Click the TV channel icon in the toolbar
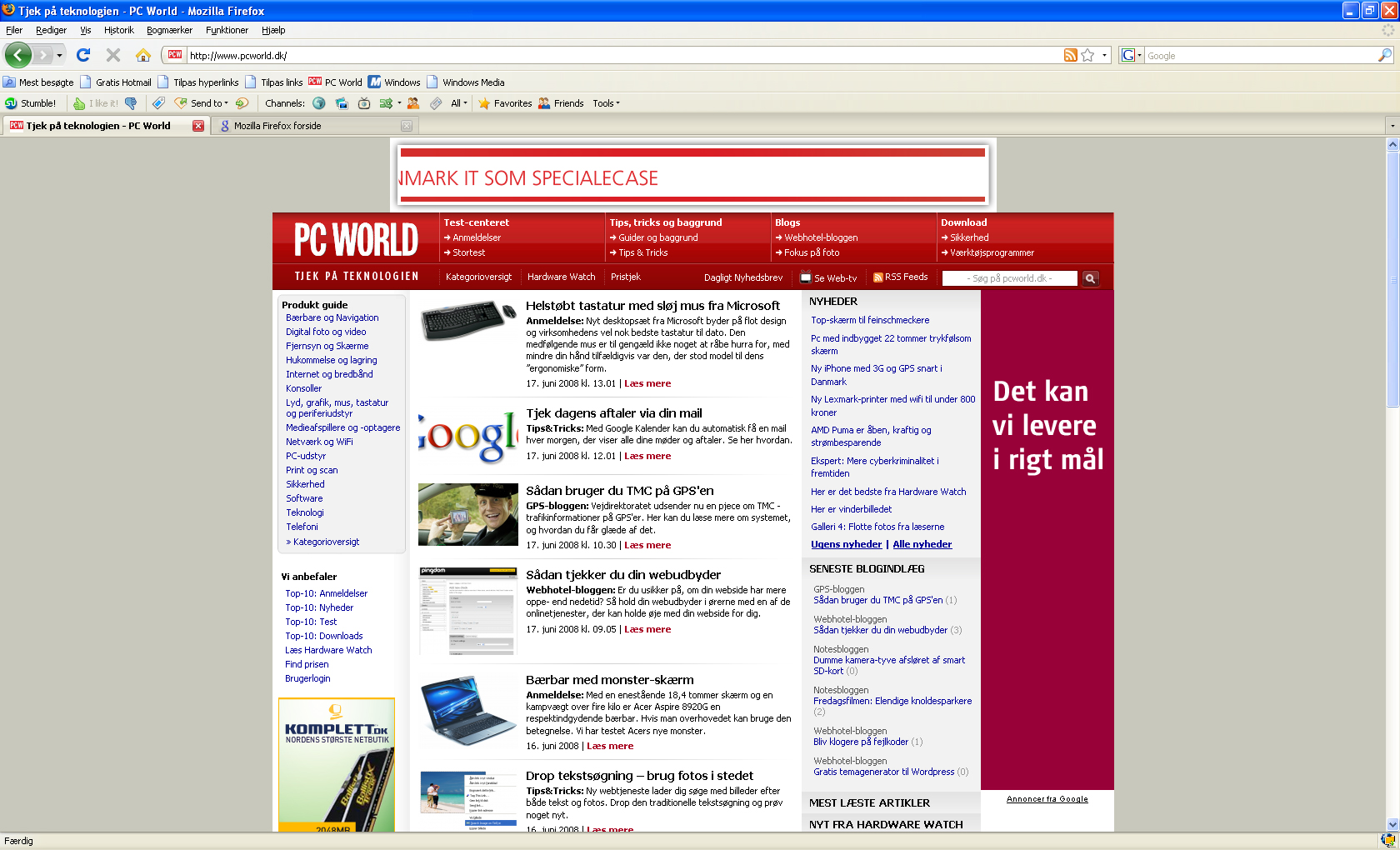 point(364,102)
